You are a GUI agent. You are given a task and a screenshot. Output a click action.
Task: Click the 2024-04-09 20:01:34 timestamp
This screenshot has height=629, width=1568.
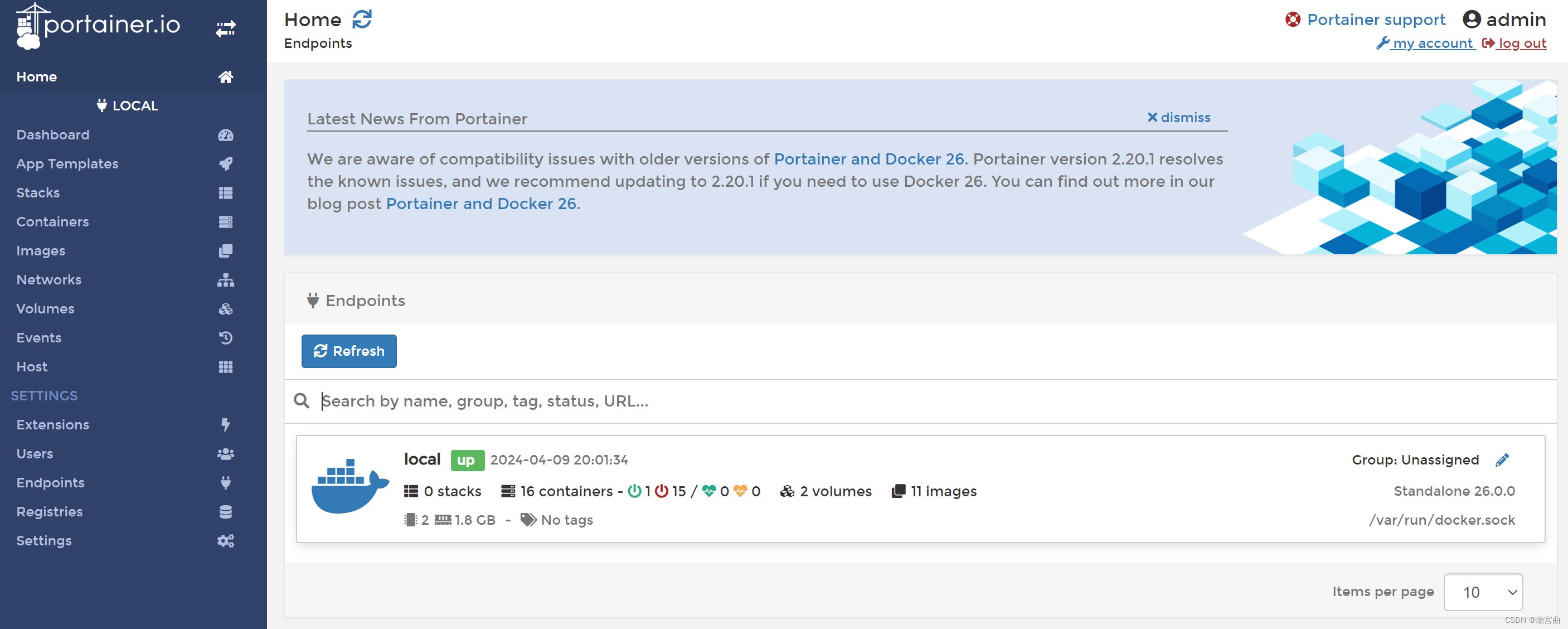point(559,459)
